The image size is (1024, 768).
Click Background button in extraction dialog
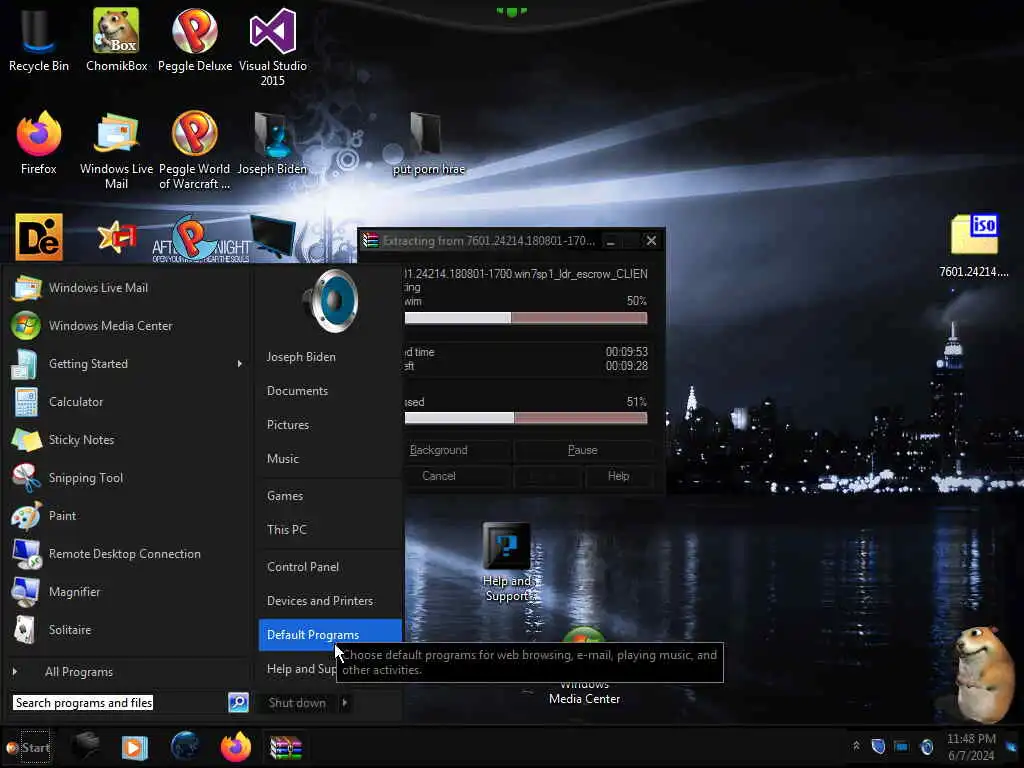pyautogui.click(x=457, y=451)
